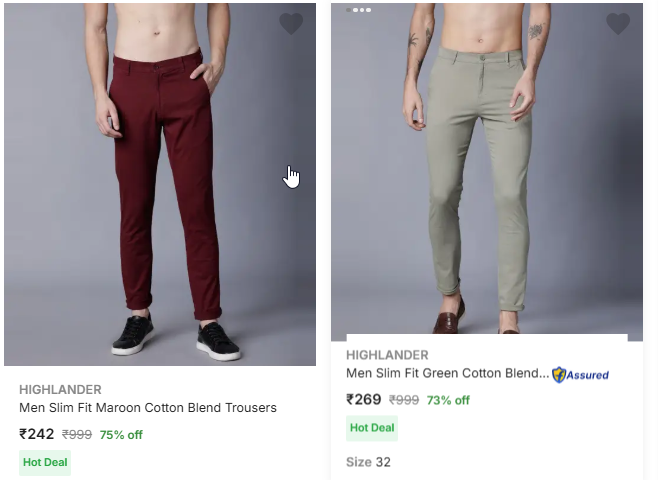Click struck-through ₹999 on green trousers
Screen dimensions: 665x480
[404, 401]
